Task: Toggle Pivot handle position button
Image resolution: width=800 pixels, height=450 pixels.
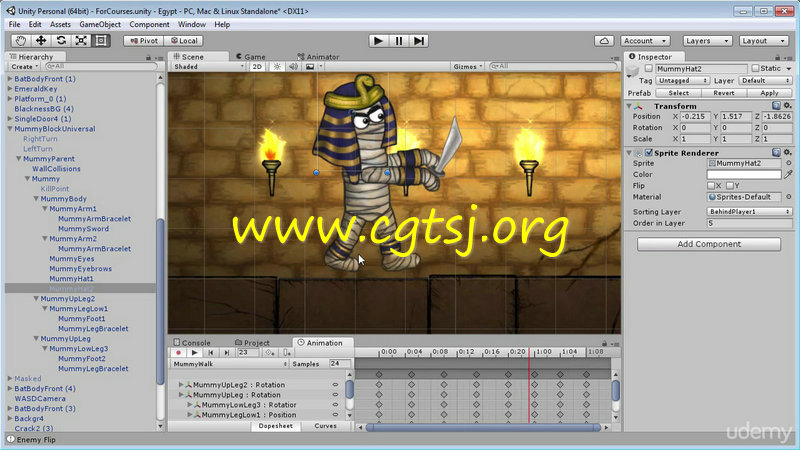Action: (143, 41)
